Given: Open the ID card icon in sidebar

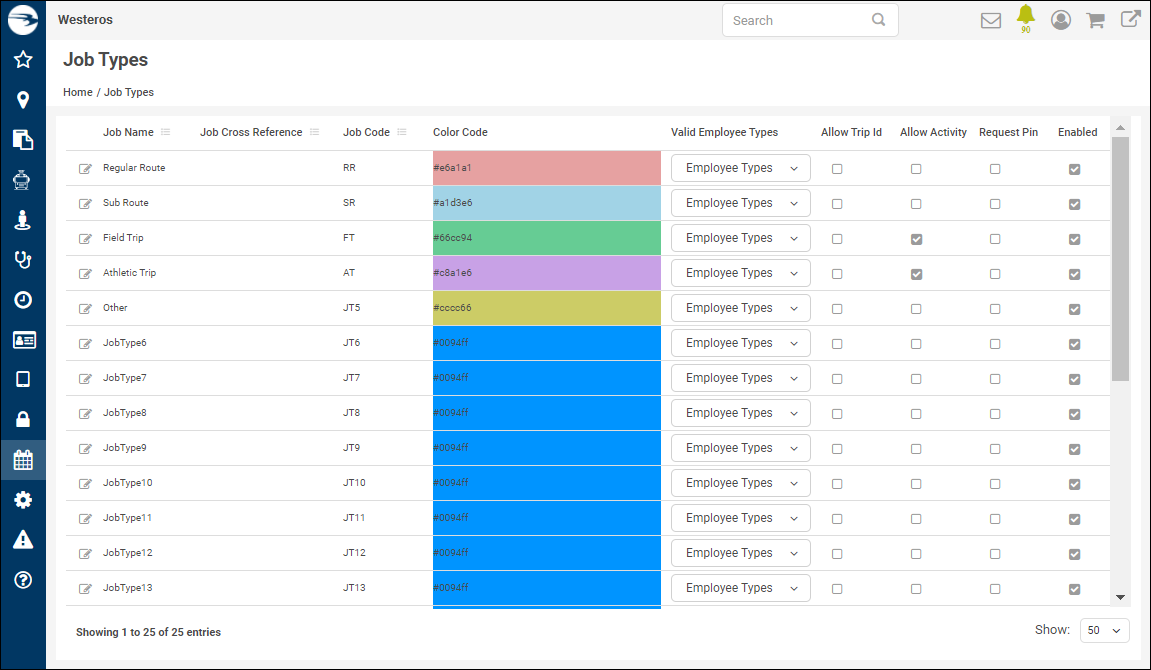Looking at the screenshot, I should 23,340.
